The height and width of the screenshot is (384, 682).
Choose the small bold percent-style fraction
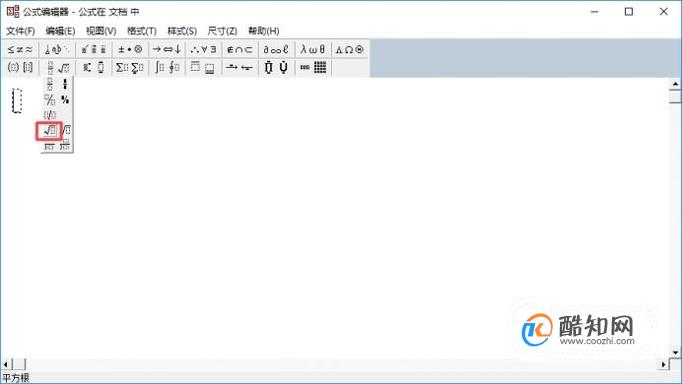click(65, 100)
